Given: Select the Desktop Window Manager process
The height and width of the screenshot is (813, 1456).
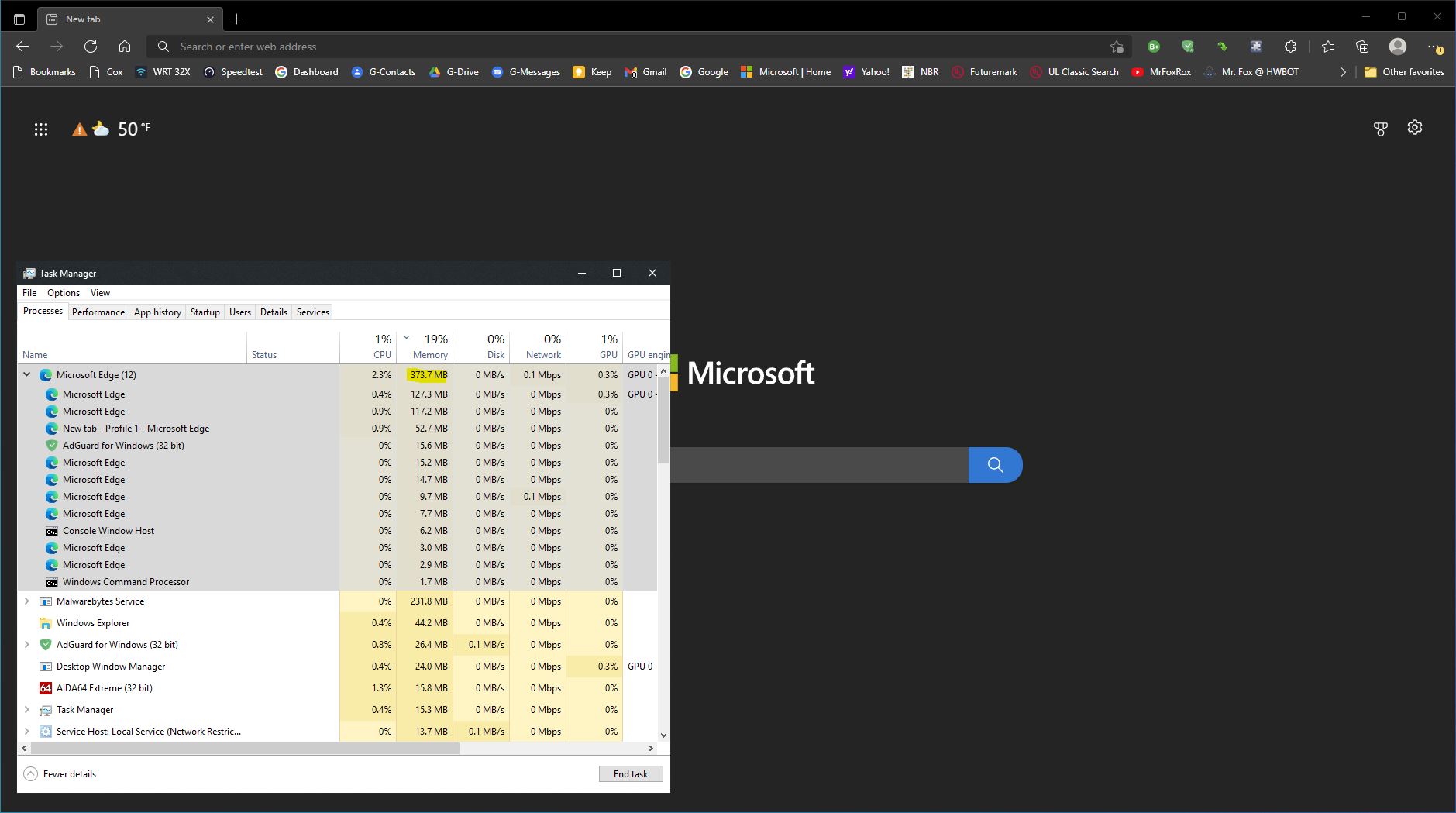Looking at the screenshot, I should pos(337,667).
